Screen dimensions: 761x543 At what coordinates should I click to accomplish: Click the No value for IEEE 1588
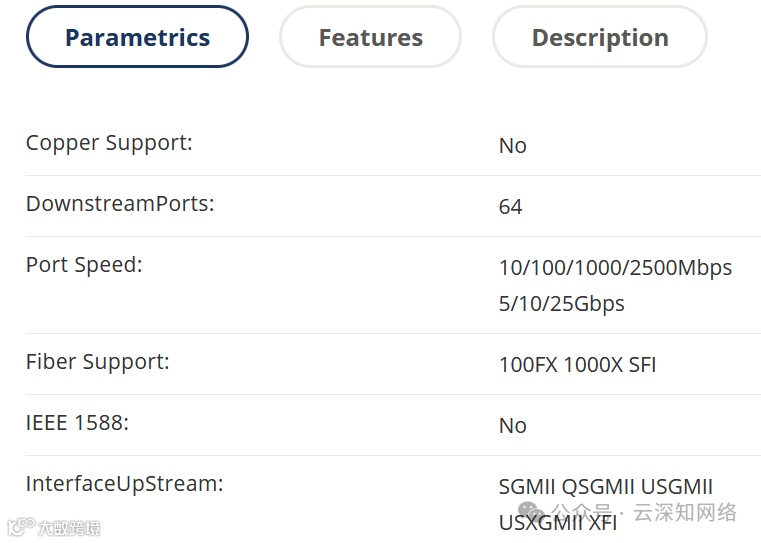pos(513,426)
